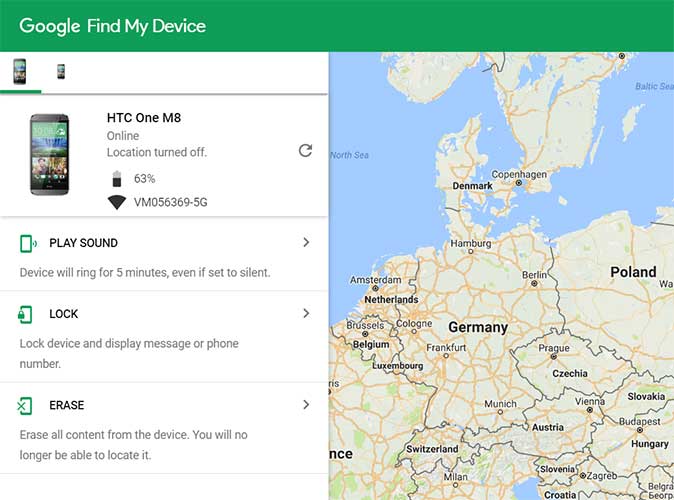
Task: Click the HTC One M8 device name
Action: pos(144,118)
